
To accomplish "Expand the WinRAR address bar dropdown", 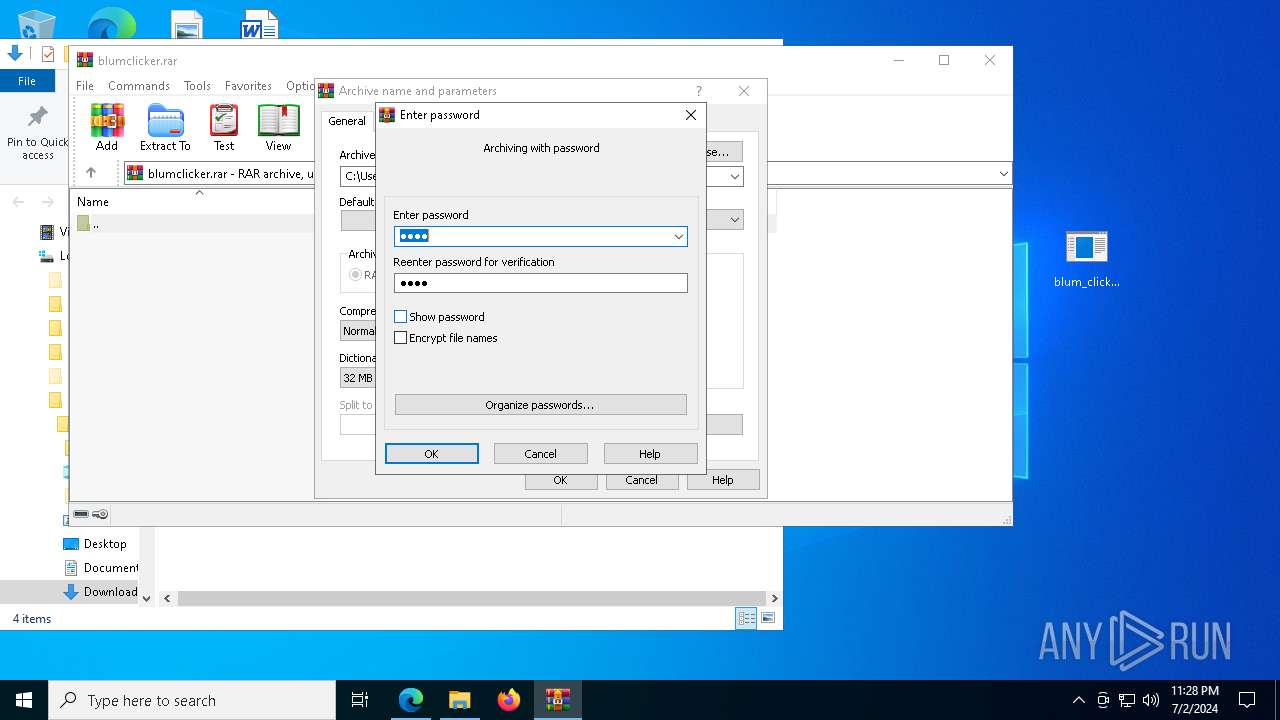I will pos(1003,174).
